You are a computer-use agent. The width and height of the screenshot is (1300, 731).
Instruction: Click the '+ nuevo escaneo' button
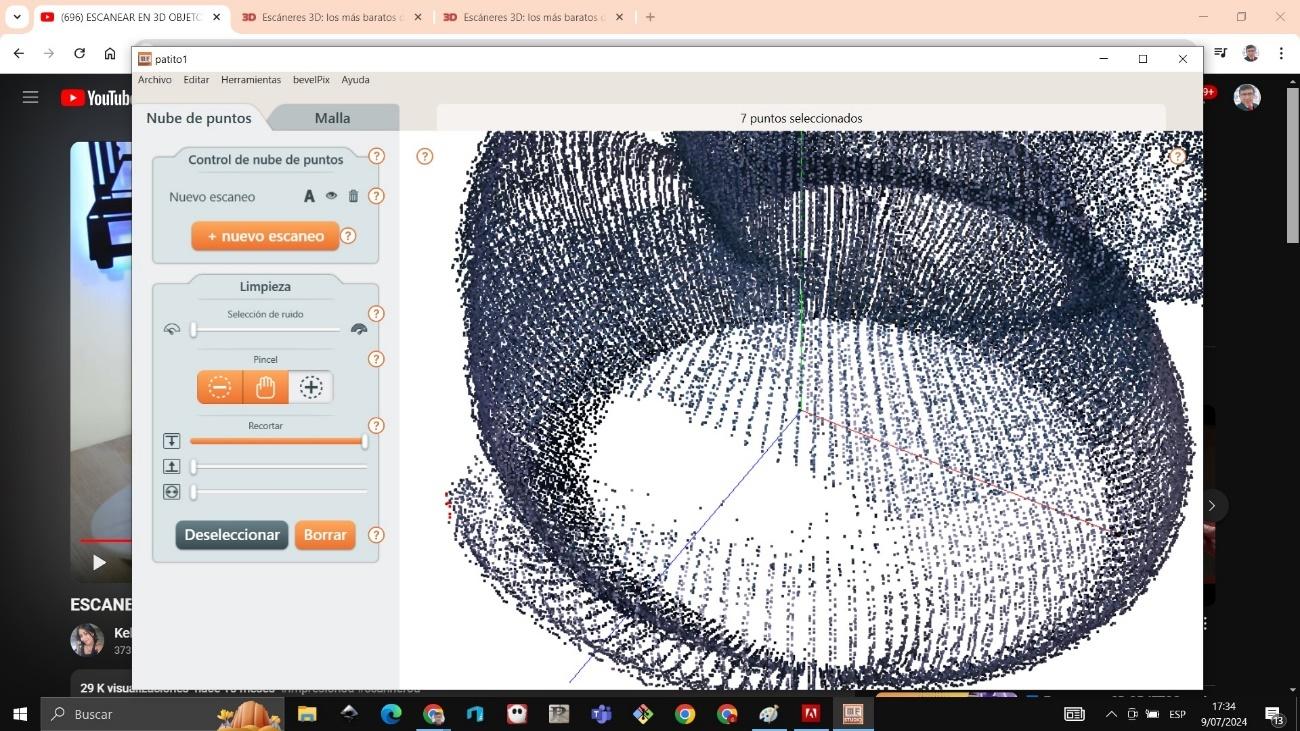pyautogui.click(x=265, y=236)
